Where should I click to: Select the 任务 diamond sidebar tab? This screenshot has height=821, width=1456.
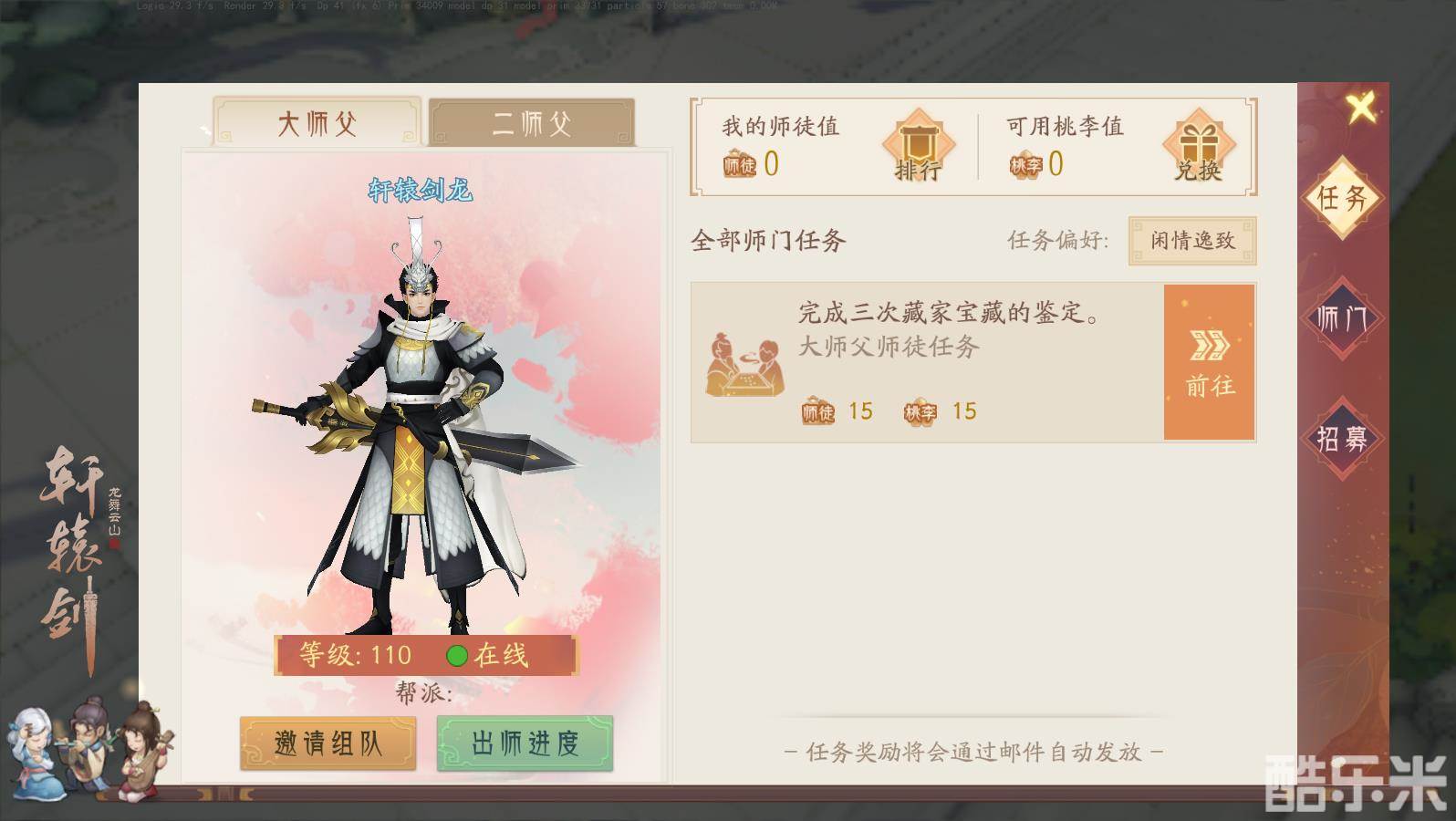[x=1342, y=197]
